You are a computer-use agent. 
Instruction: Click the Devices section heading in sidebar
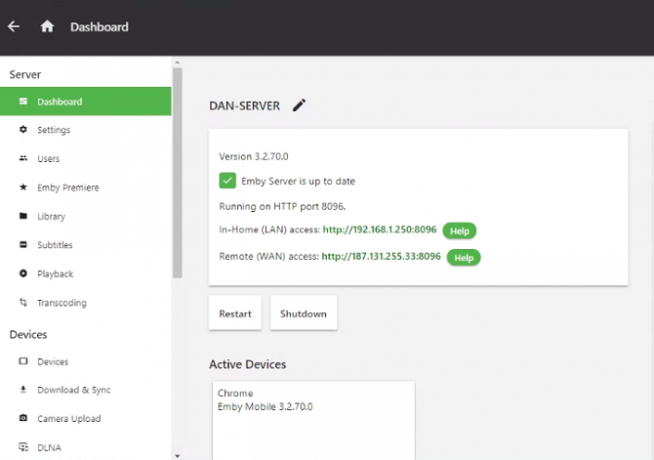[28, 334]
